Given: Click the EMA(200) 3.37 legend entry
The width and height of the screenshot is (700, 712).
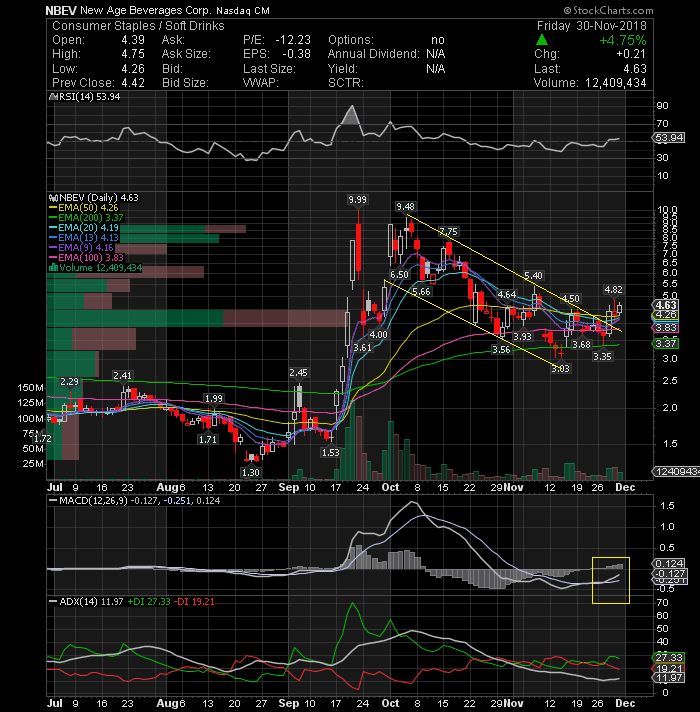Looking at the screenshot, I should click(86, 218).
